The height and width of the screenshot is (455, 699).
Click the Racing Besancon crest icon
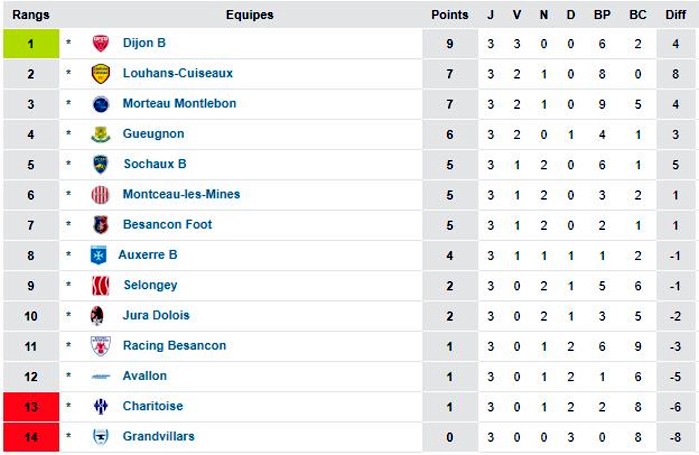click(x=101, y=346)
